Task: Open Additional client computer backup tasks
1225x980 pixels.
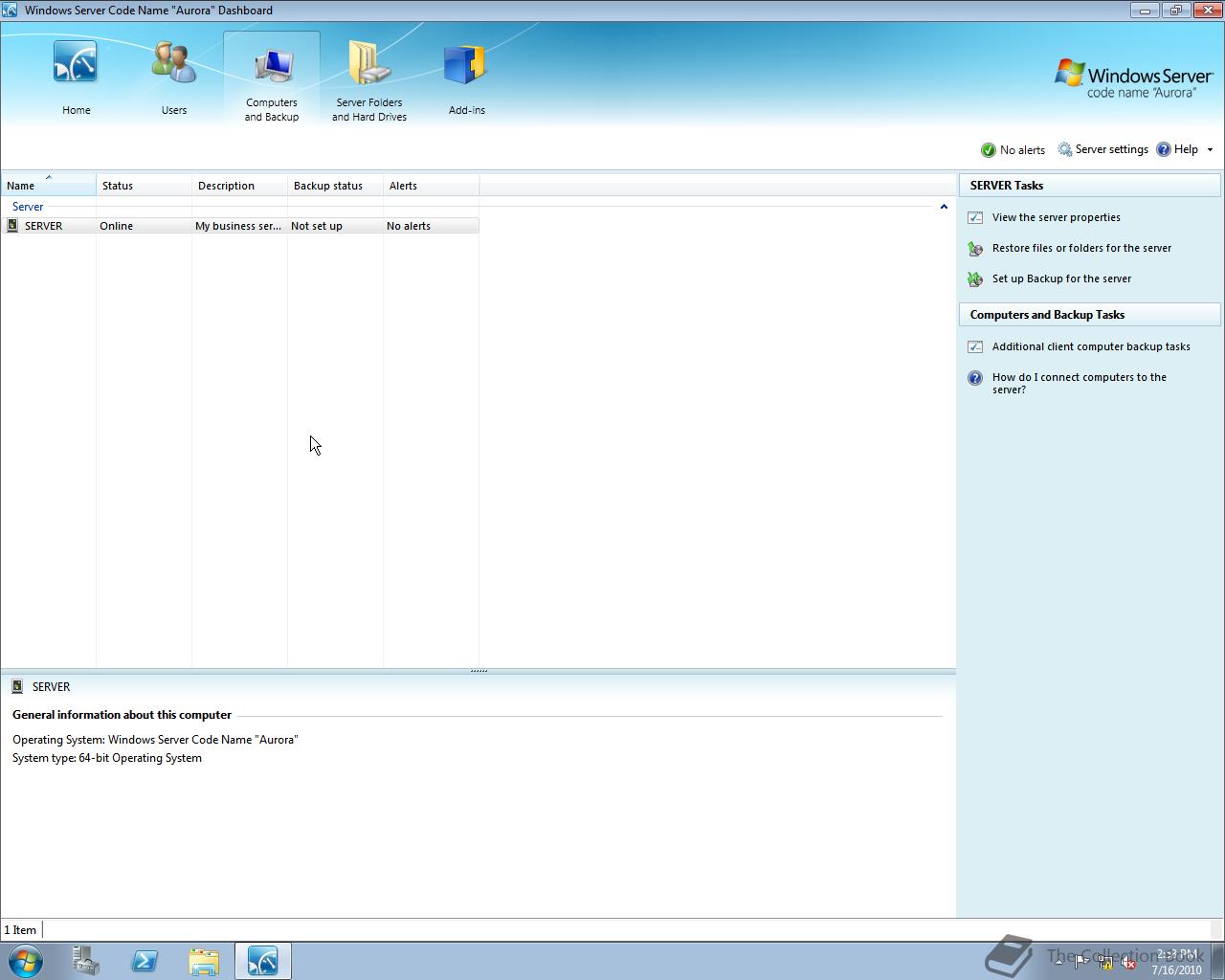Action: [1091, 346]
